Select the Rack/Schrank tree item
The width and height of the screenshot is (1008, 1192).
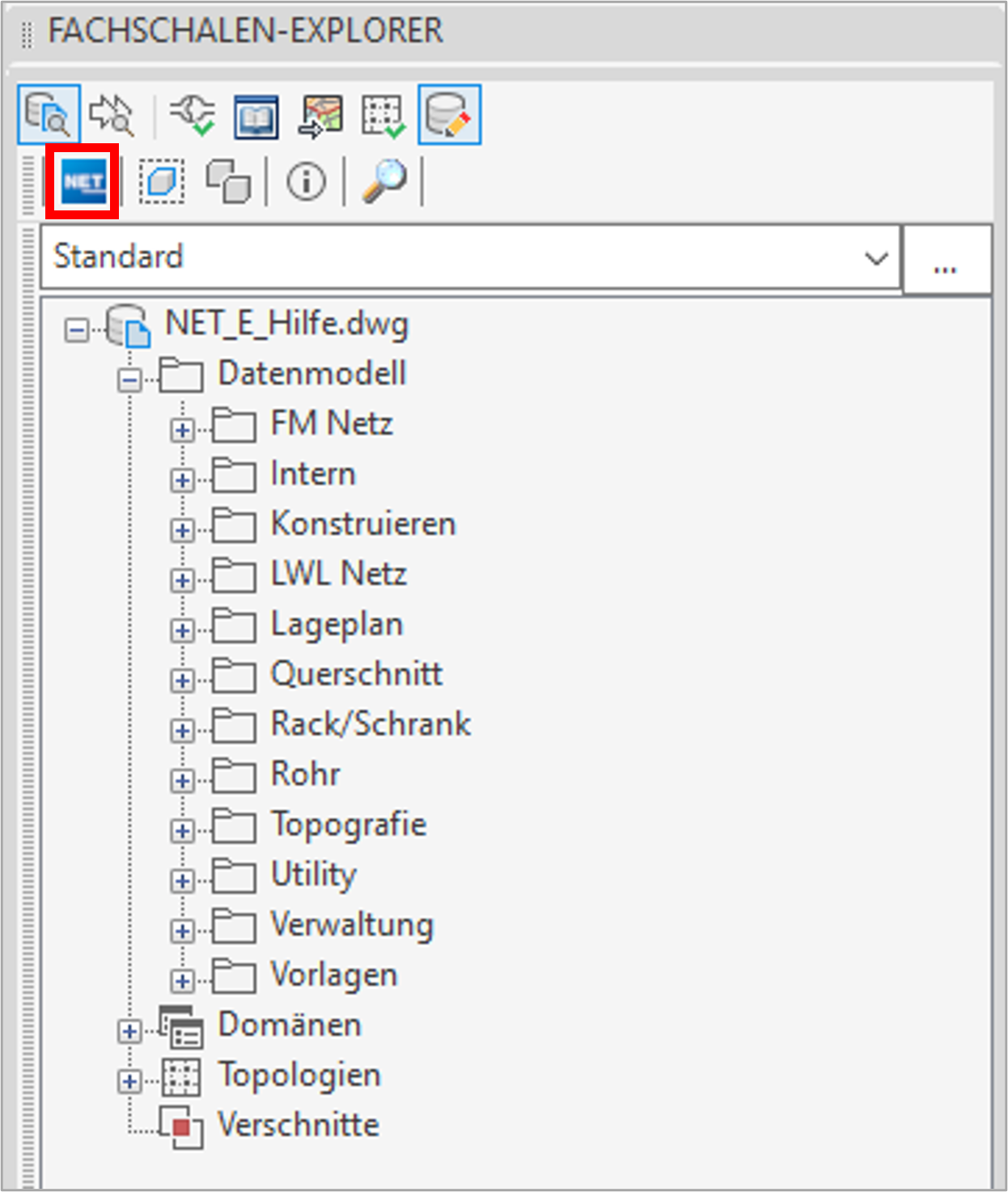(371, 725)
